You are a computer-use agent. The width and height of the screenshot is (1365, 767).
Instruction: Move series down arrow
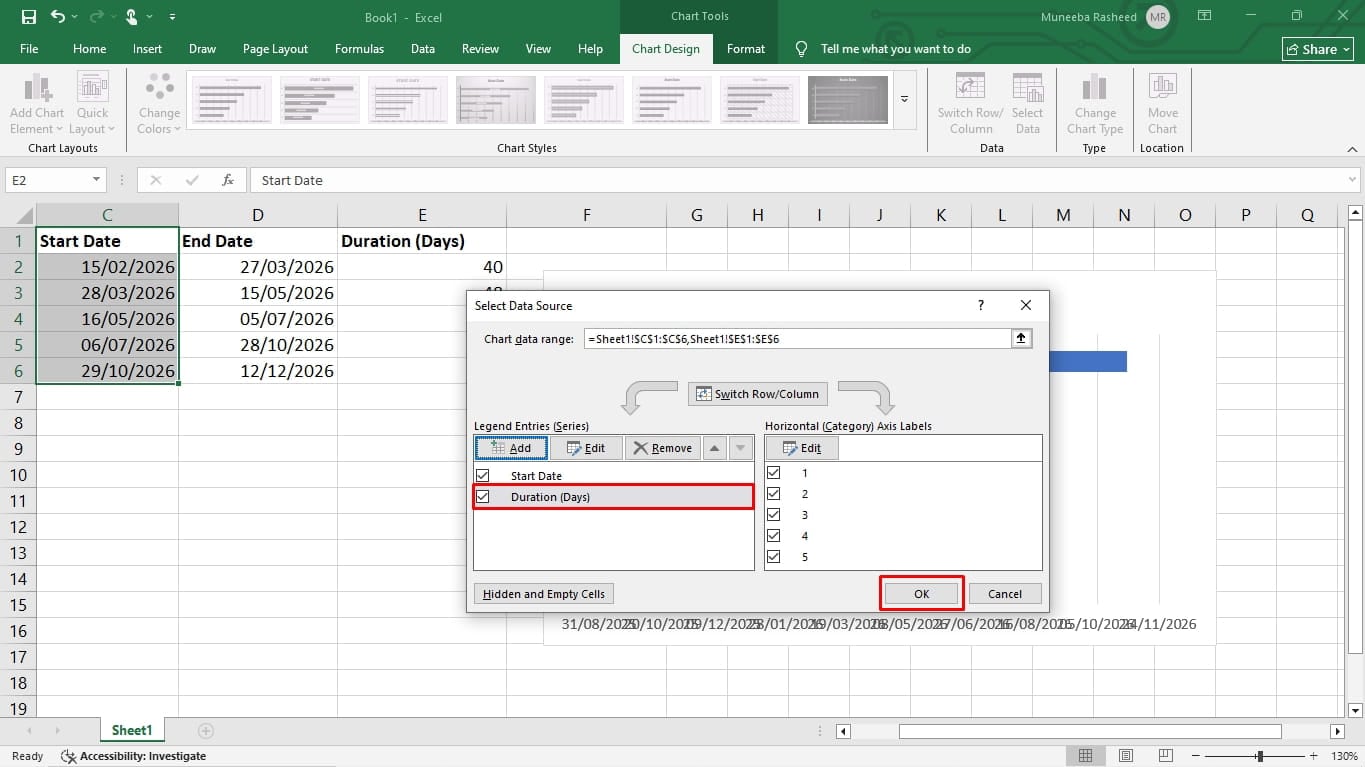740,448
